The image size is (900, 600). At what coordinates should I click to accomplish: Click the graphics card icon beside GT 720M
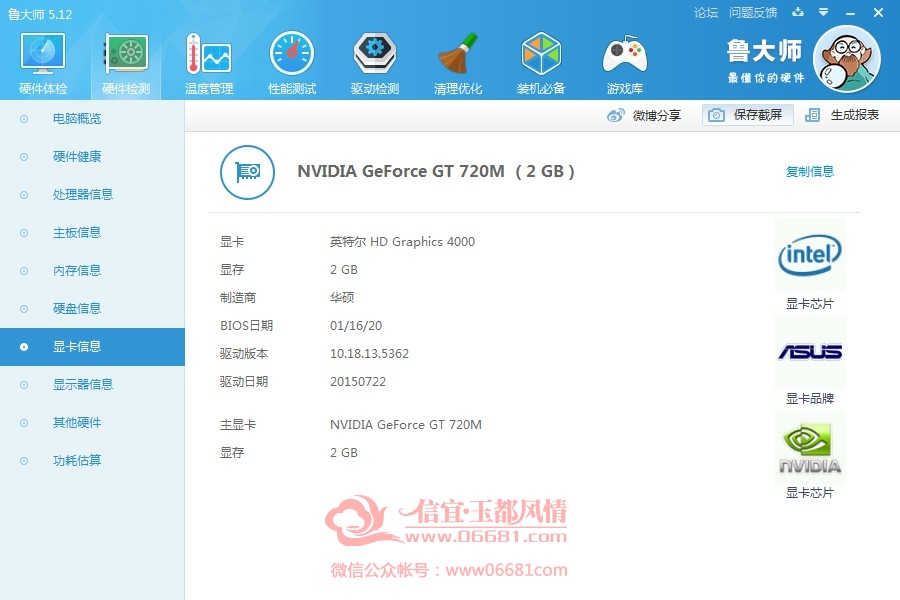click(x=247, y=172)
